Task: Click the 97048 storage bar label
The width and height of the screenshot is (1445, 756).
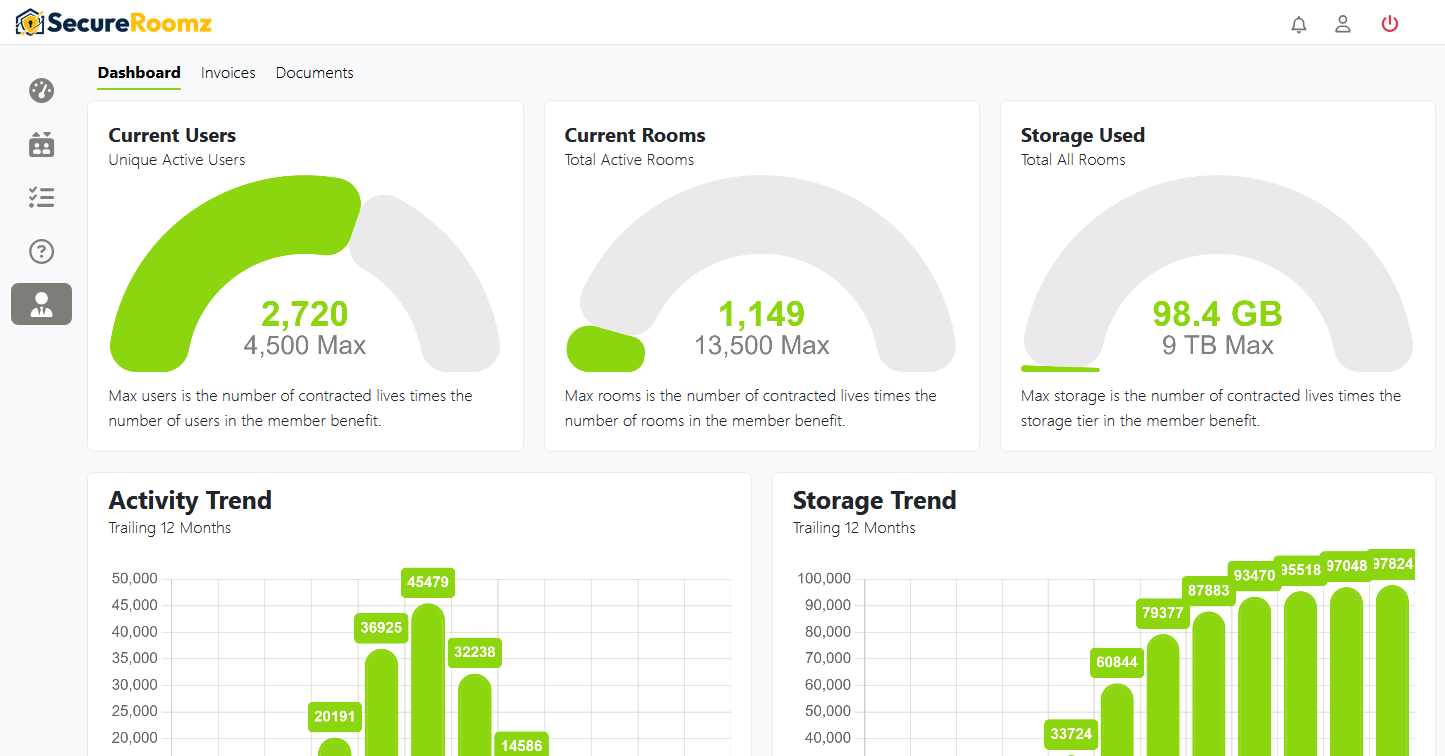Action: [x=1346, y=566]
